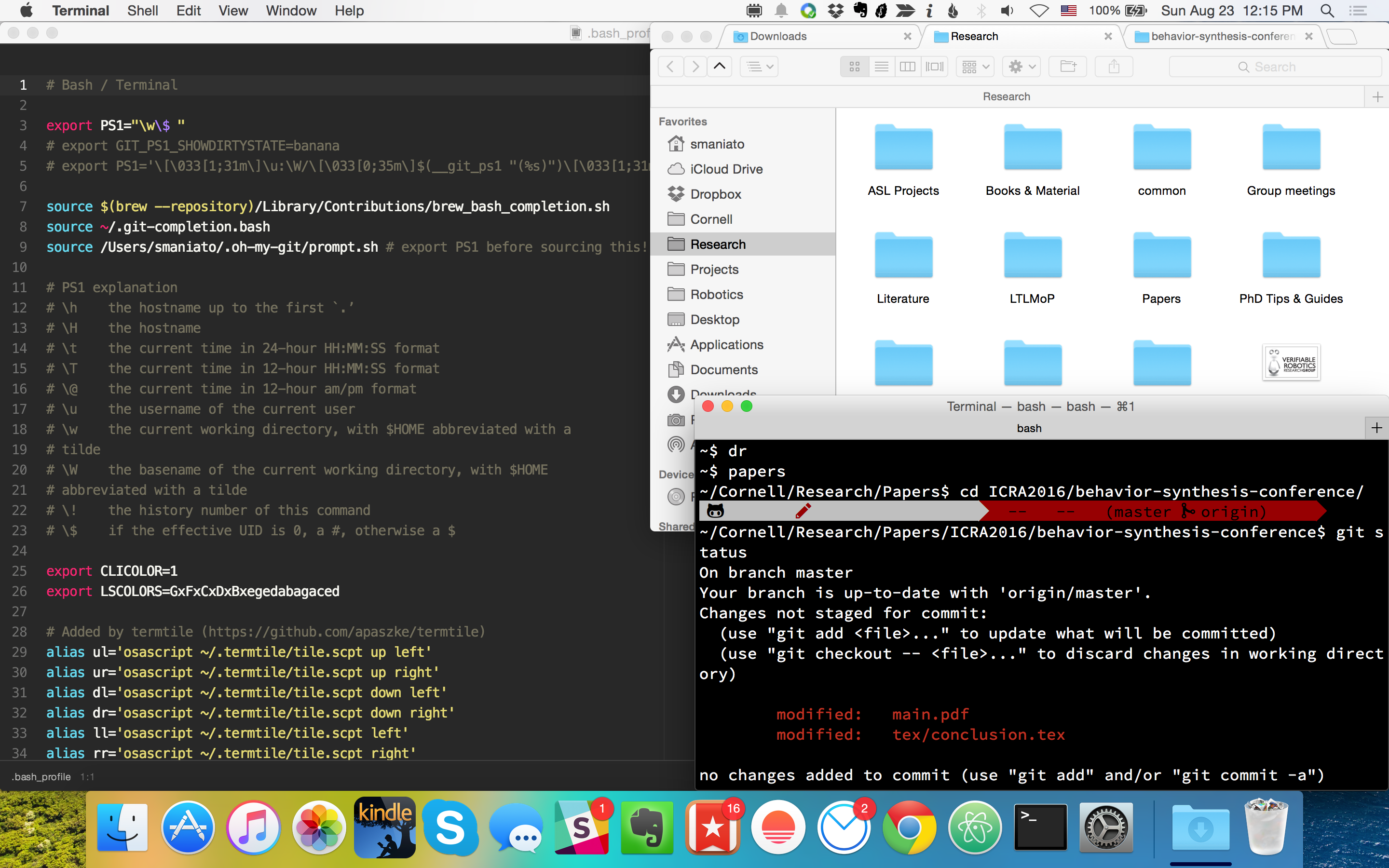Go to enclosing folder with up arrow

719,67
